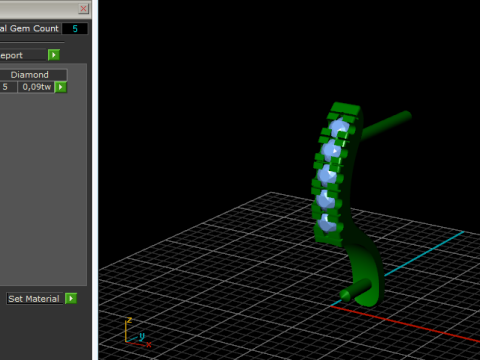Close the gem report panel
This screenshot has width=480, height=360.
tap(83, 9)
